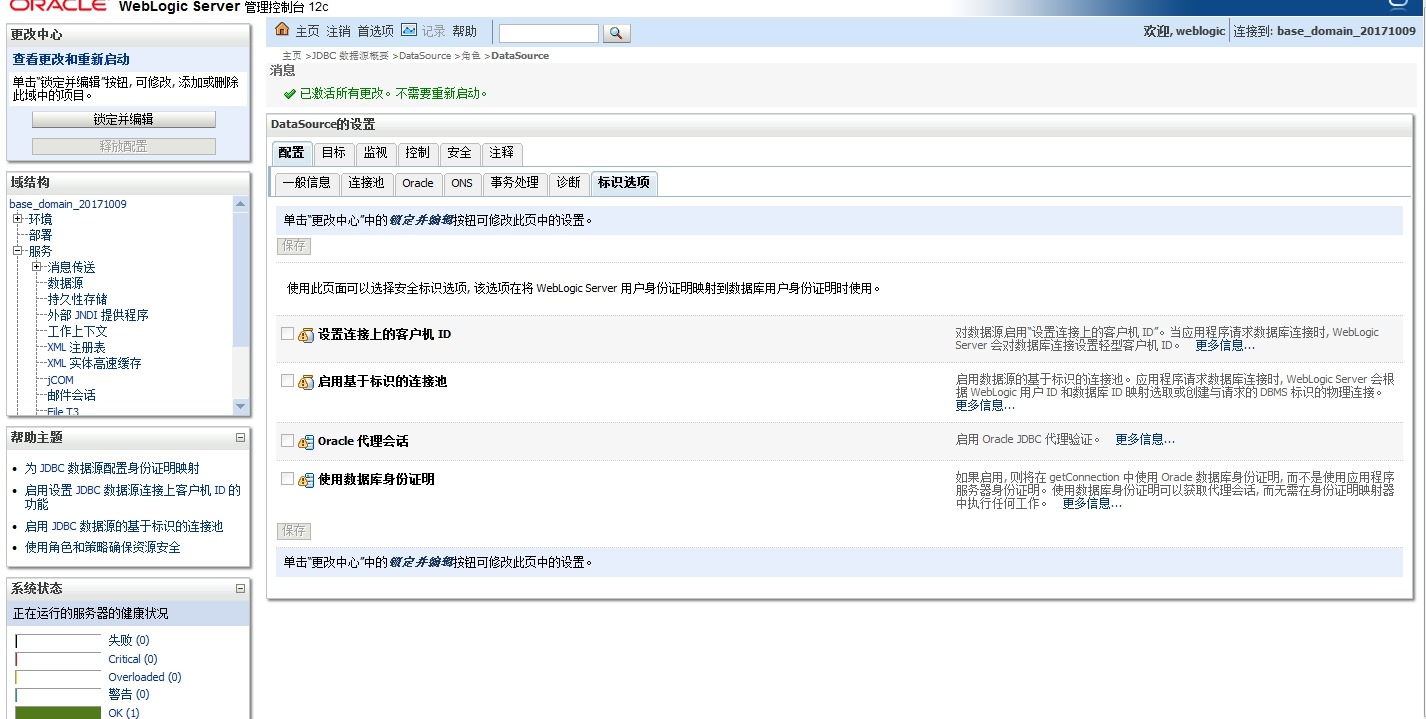Open the 首选项 link
This screenshot has height=719, width=1426.
click(376, 31)
